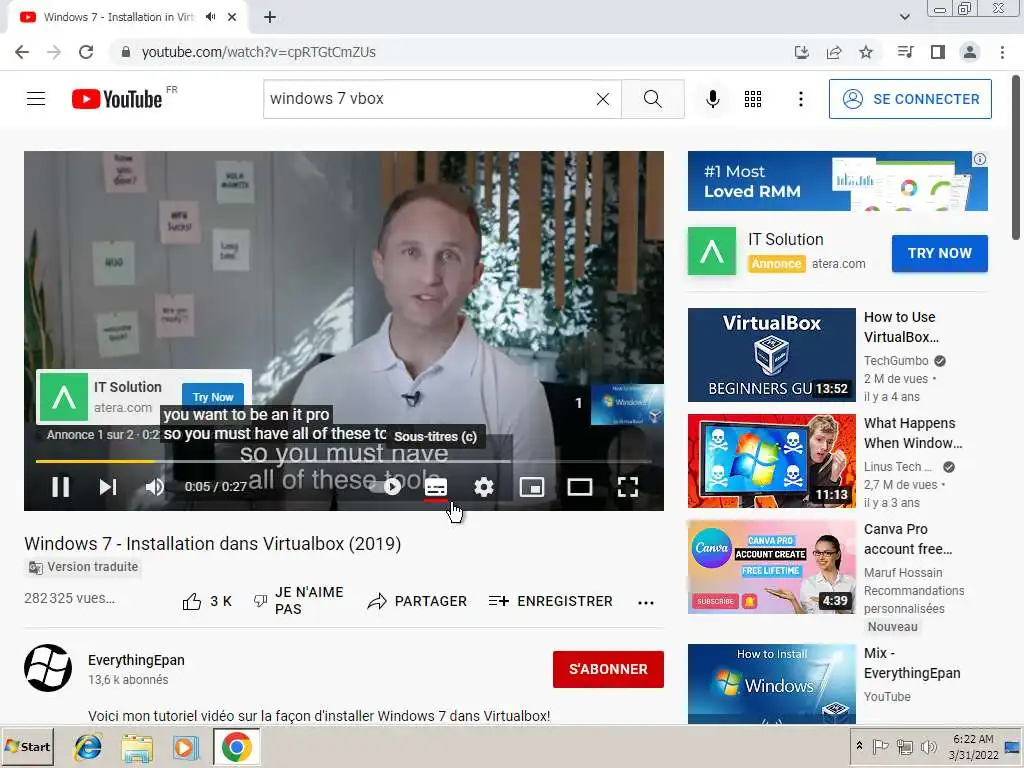The height and width of the screenshot is (768, 1024).
Task: Install app icon in address bar
Action: click(x=801, y=52)
